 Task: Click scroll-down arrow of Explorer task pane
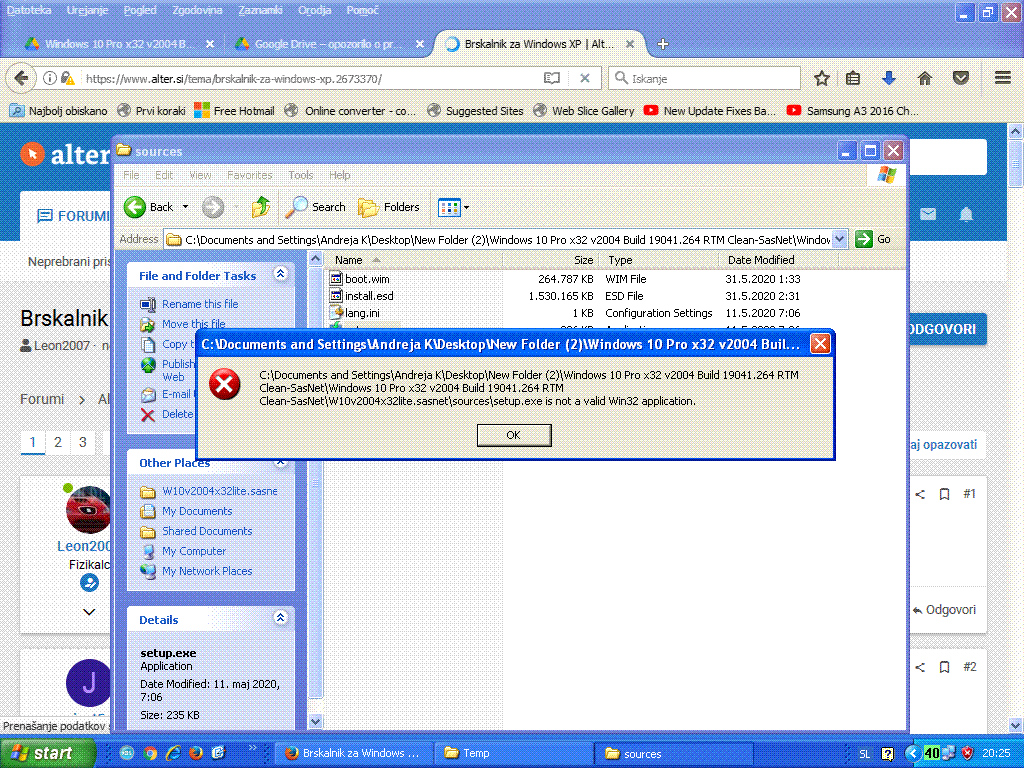(x=315, y=721)
